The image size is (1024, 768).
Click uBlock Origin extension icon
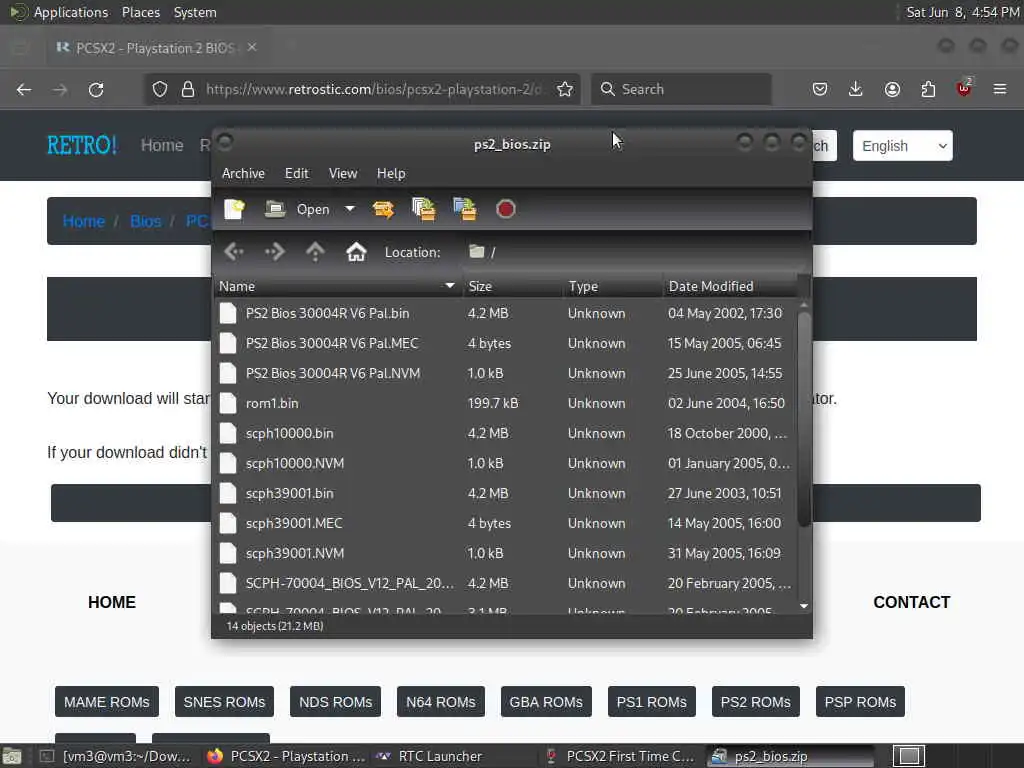964,89
